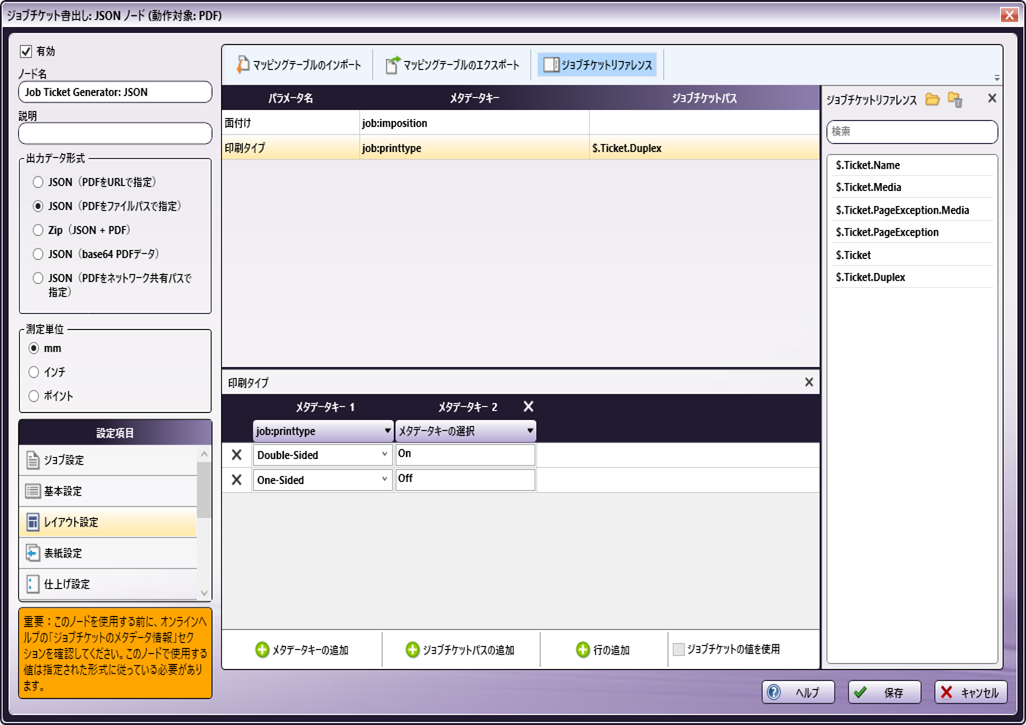
Task: Click the $.Ticket.Duplex job ticket path cell
Action: point(704,148)
